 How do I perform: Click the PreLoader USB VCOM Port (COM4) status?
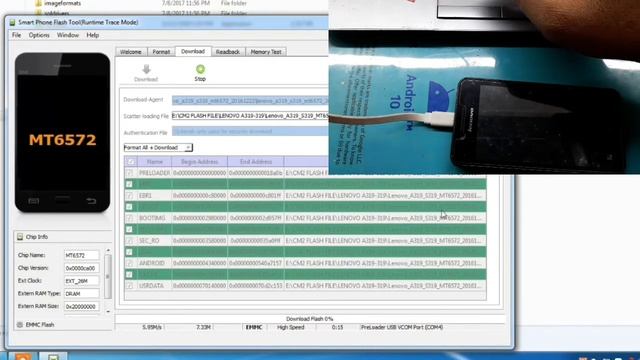tap(402, 327)
